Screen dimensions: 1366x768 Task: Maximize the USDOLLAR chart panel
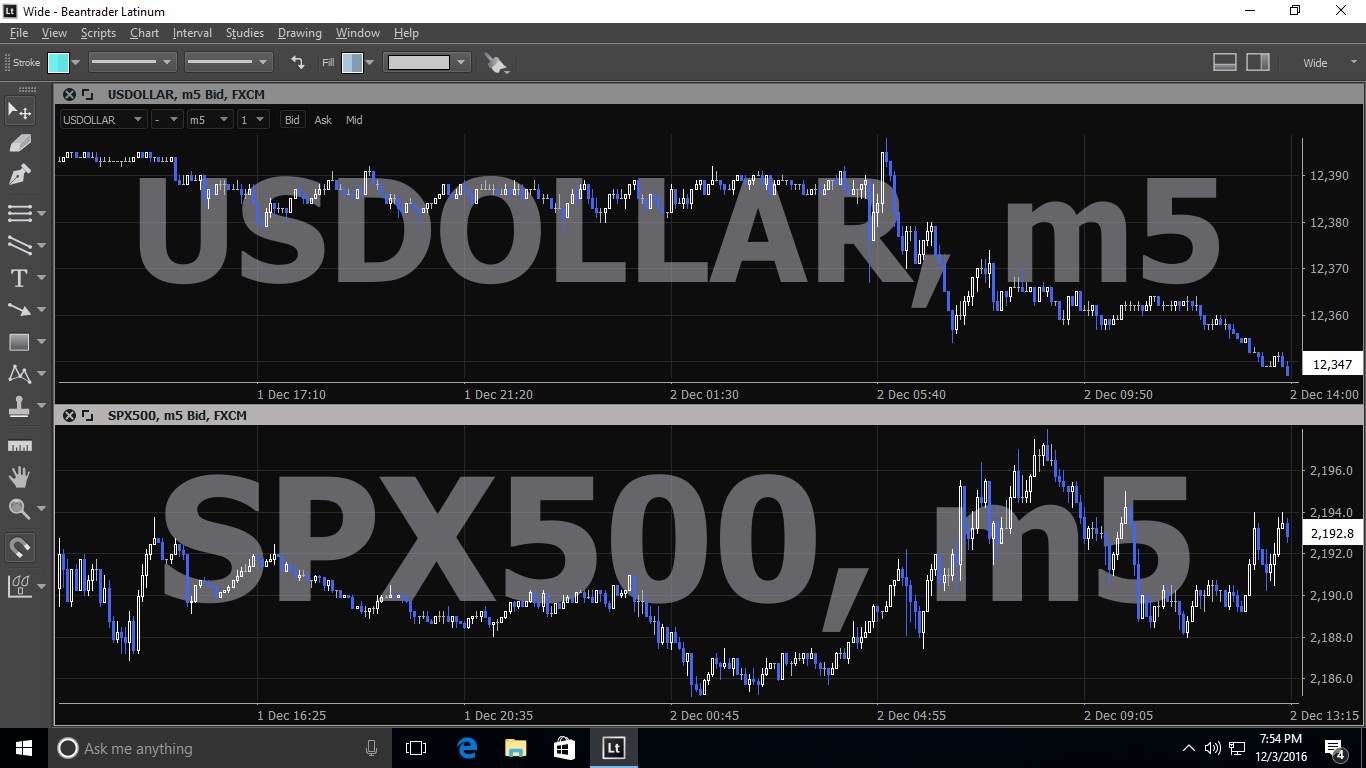(87, 94)
